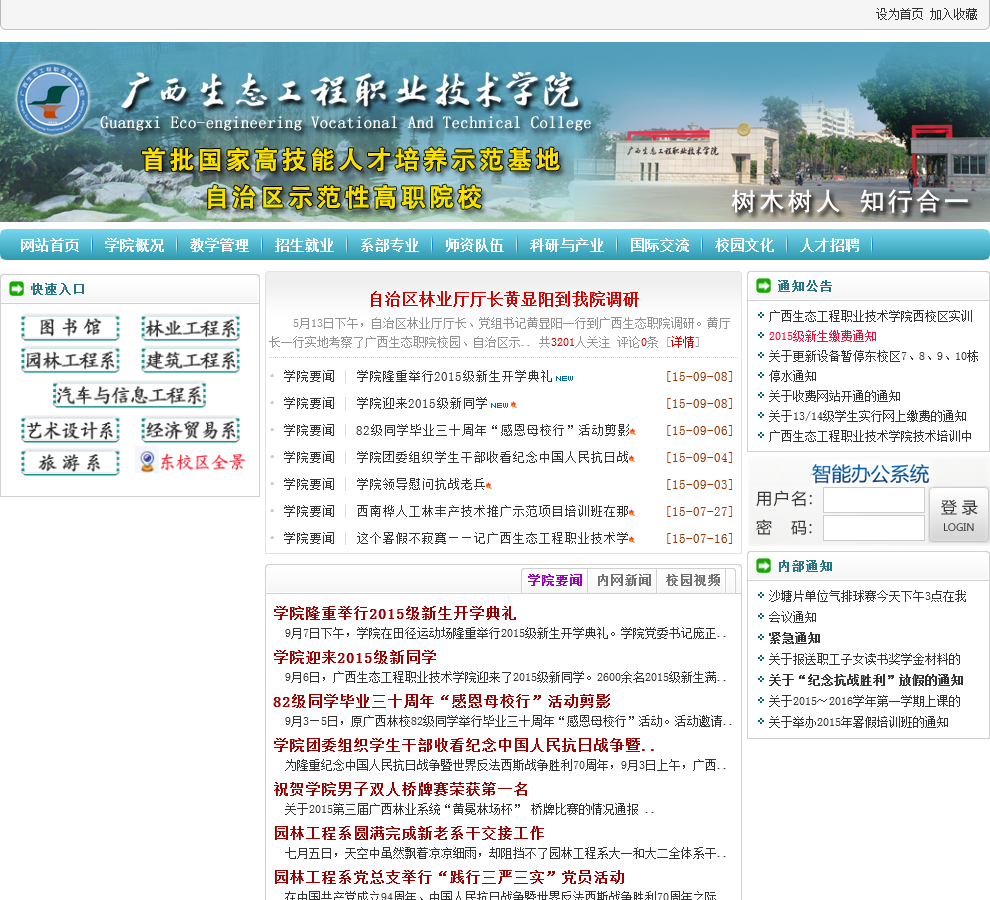Click 设为首页 link at top
The width and height of the screenshot is (990, 900).
(x=899, y=14)
